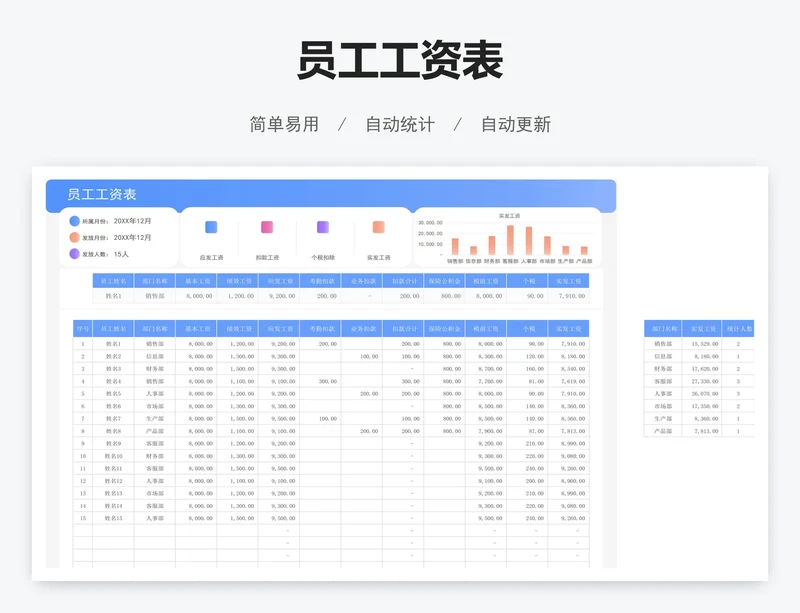This screenshot has height=613, width=800.
Task: Click the 30,000.00 axis label in chart
Action: [431, 223]
